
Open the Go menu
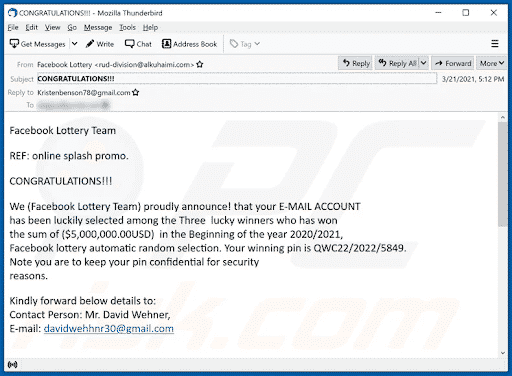click(x=72, y=27)
